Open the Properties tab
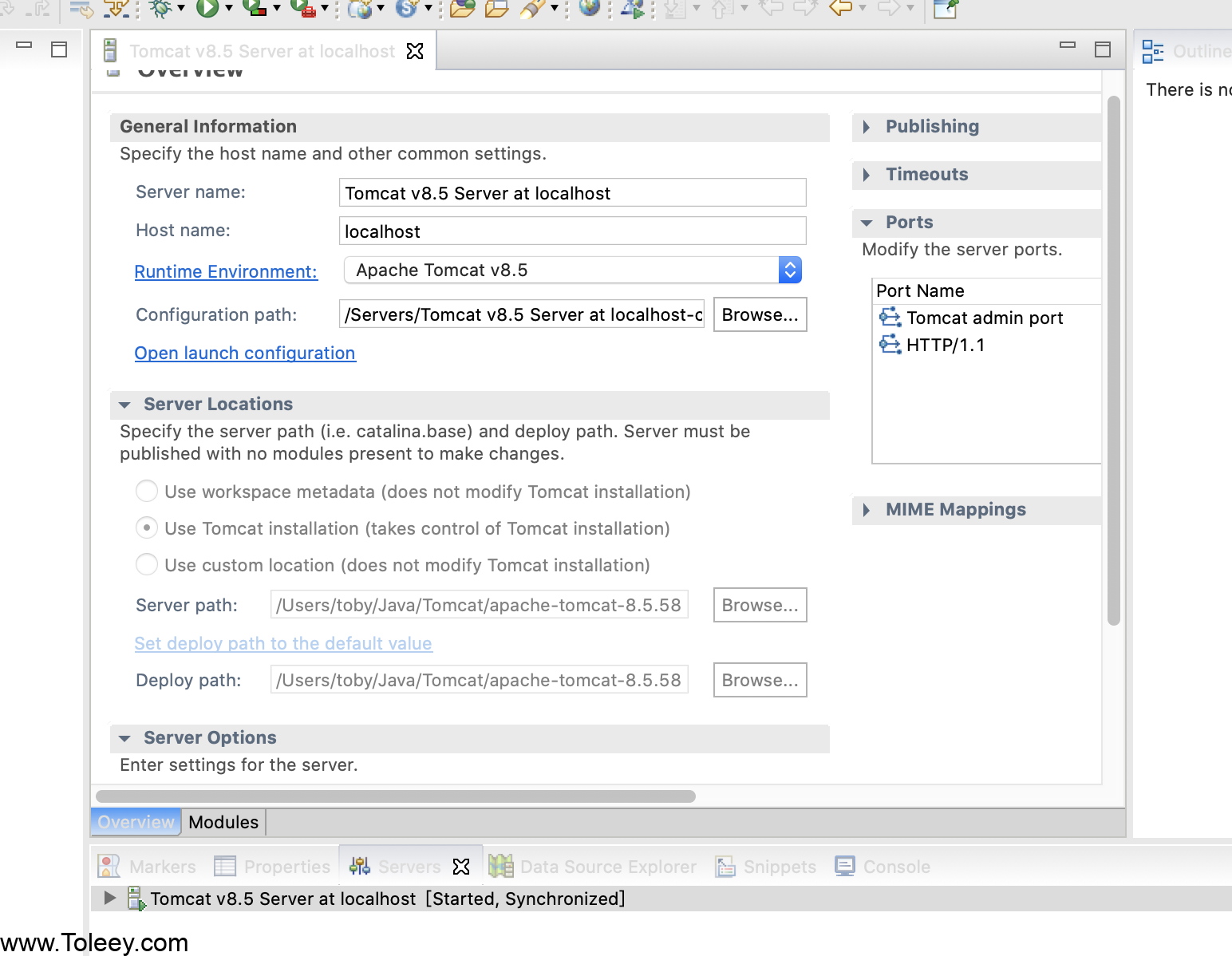1232x956 pixels. (273, 866)
